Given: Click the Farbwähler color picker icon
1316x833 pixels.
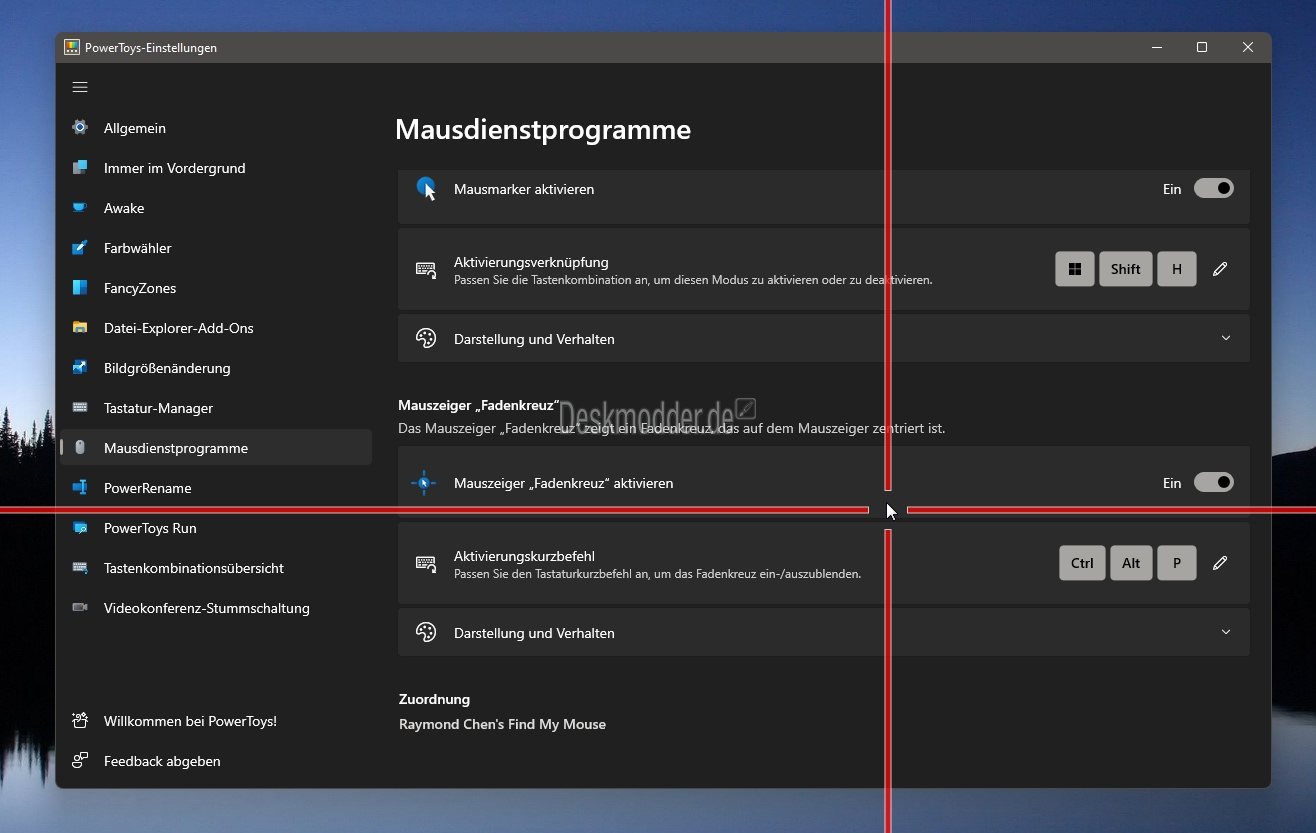Looking at the screenshot, I should 80,248.
